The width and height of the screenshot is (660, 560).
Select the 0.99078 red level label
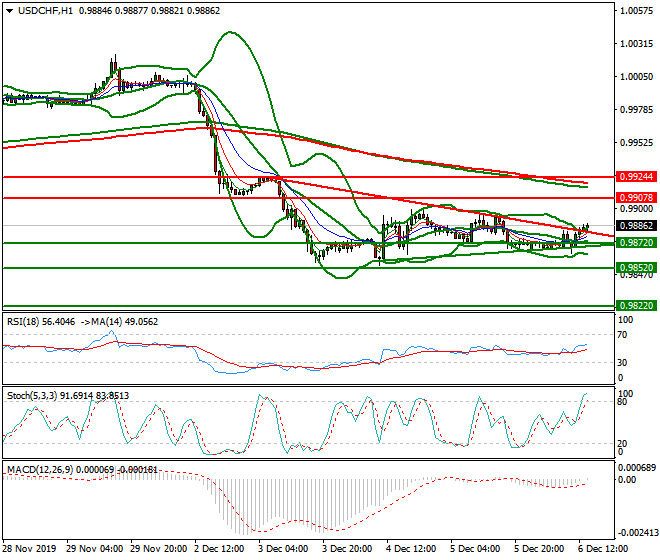[636, 197]
